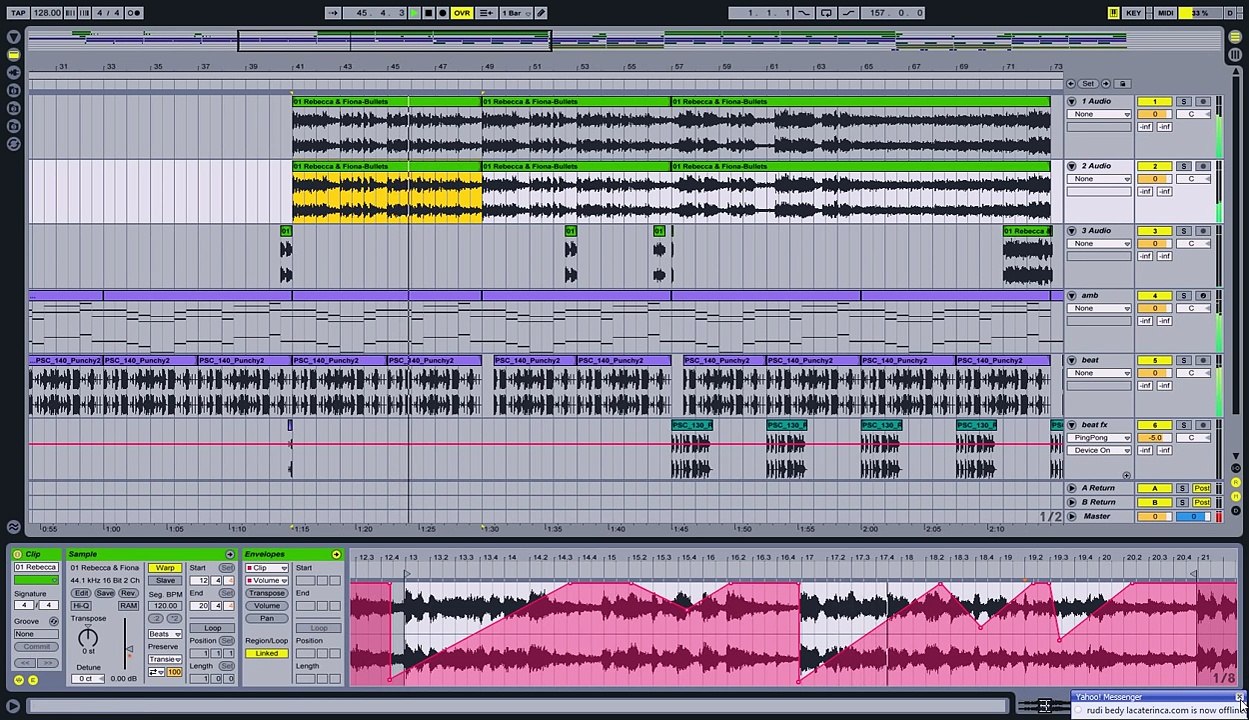The width and height of the screenshot is (1249, 720).
Task: Click the Transpose knob in Sample box
Action: [x=88, y=637]
